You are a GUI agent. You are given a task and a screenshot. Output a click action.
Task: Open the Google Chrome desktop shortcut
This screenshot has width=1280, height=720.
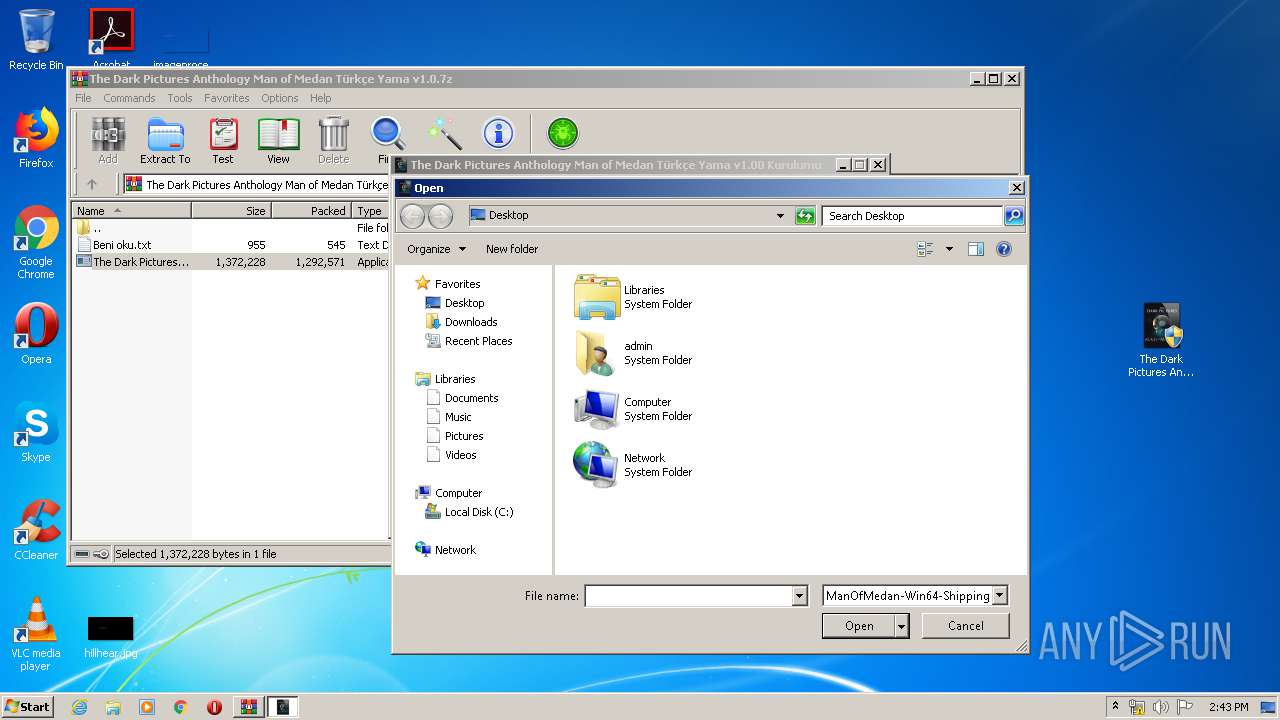pyautogui.click(x=36, y=243)
